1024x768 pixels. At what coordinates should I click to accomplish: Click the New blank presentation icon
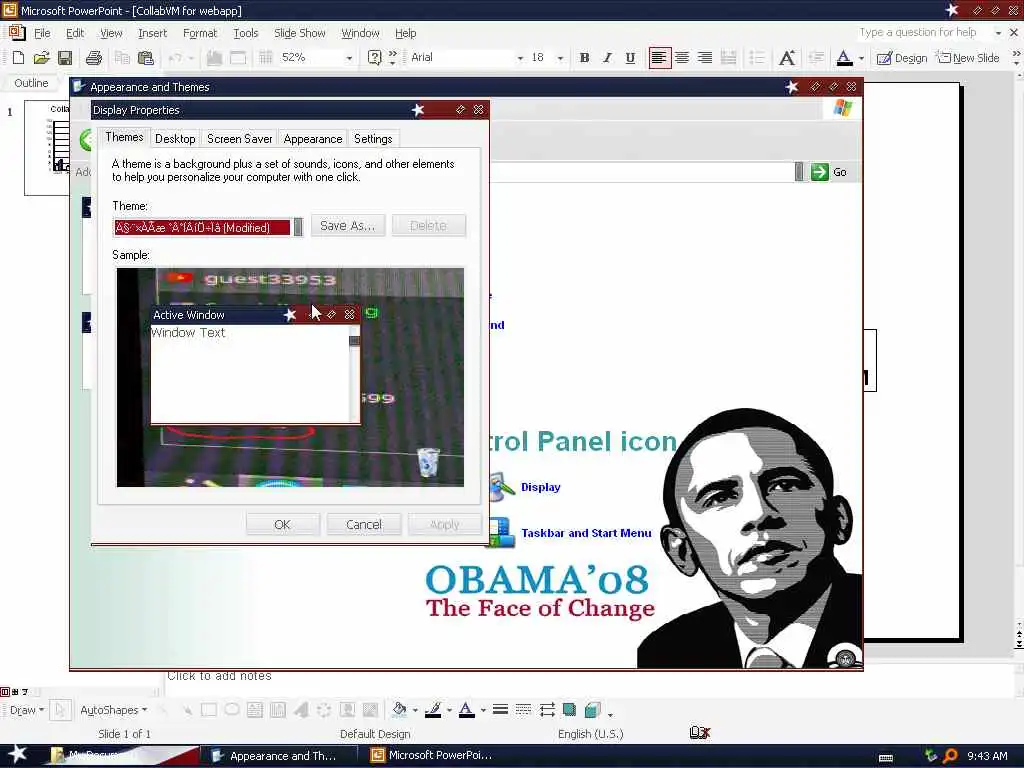pos(18,57)
